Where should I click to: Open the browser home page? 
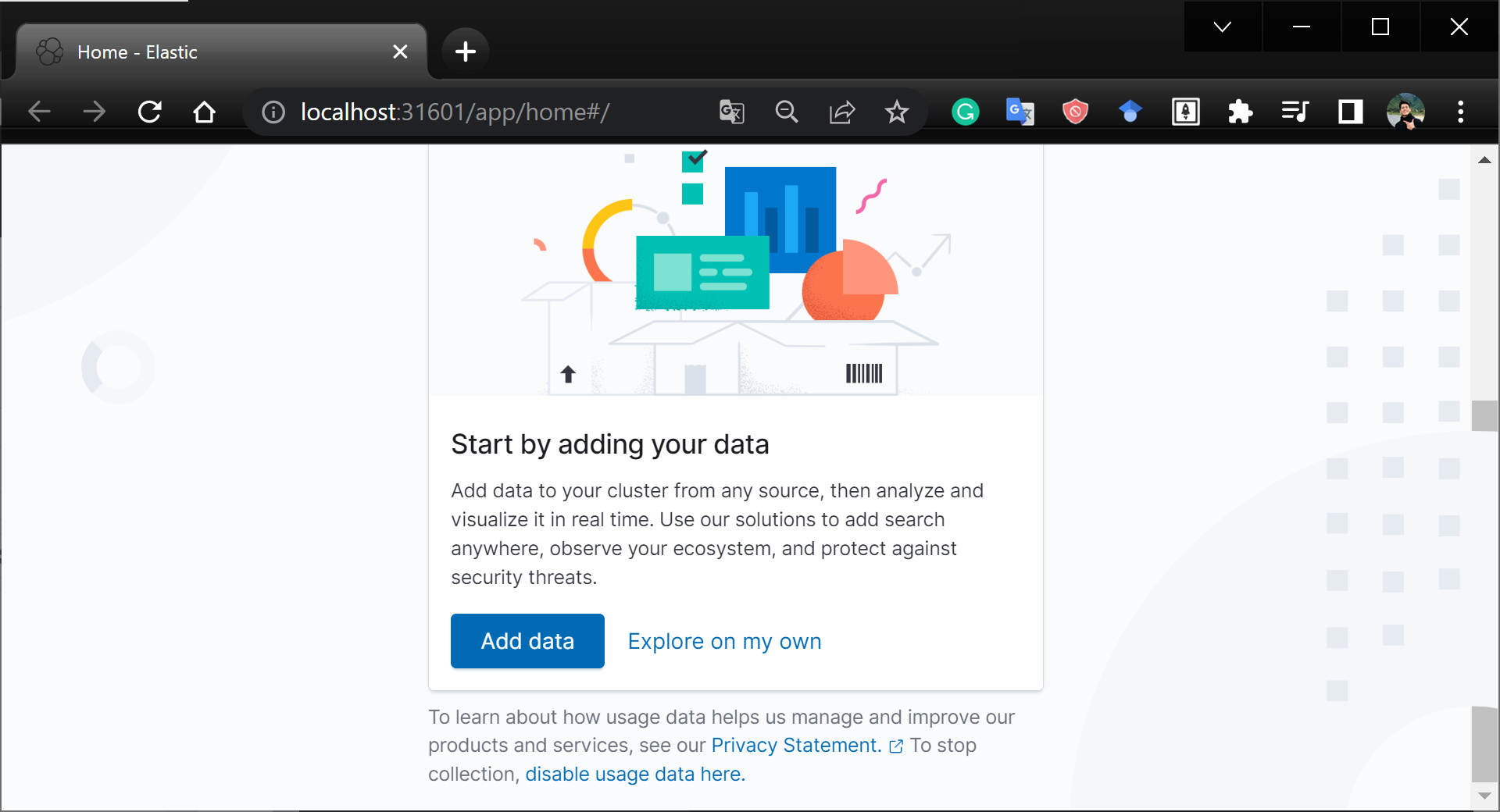tap(205, 112)
